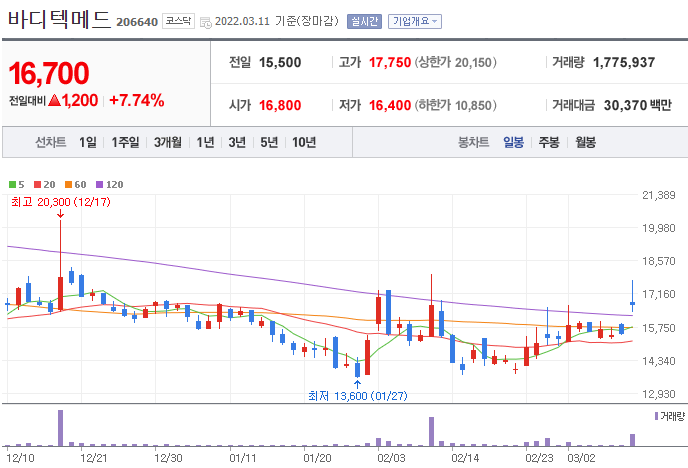
Task: Click the 고가 value 17,750
Action: click(390, 62)
